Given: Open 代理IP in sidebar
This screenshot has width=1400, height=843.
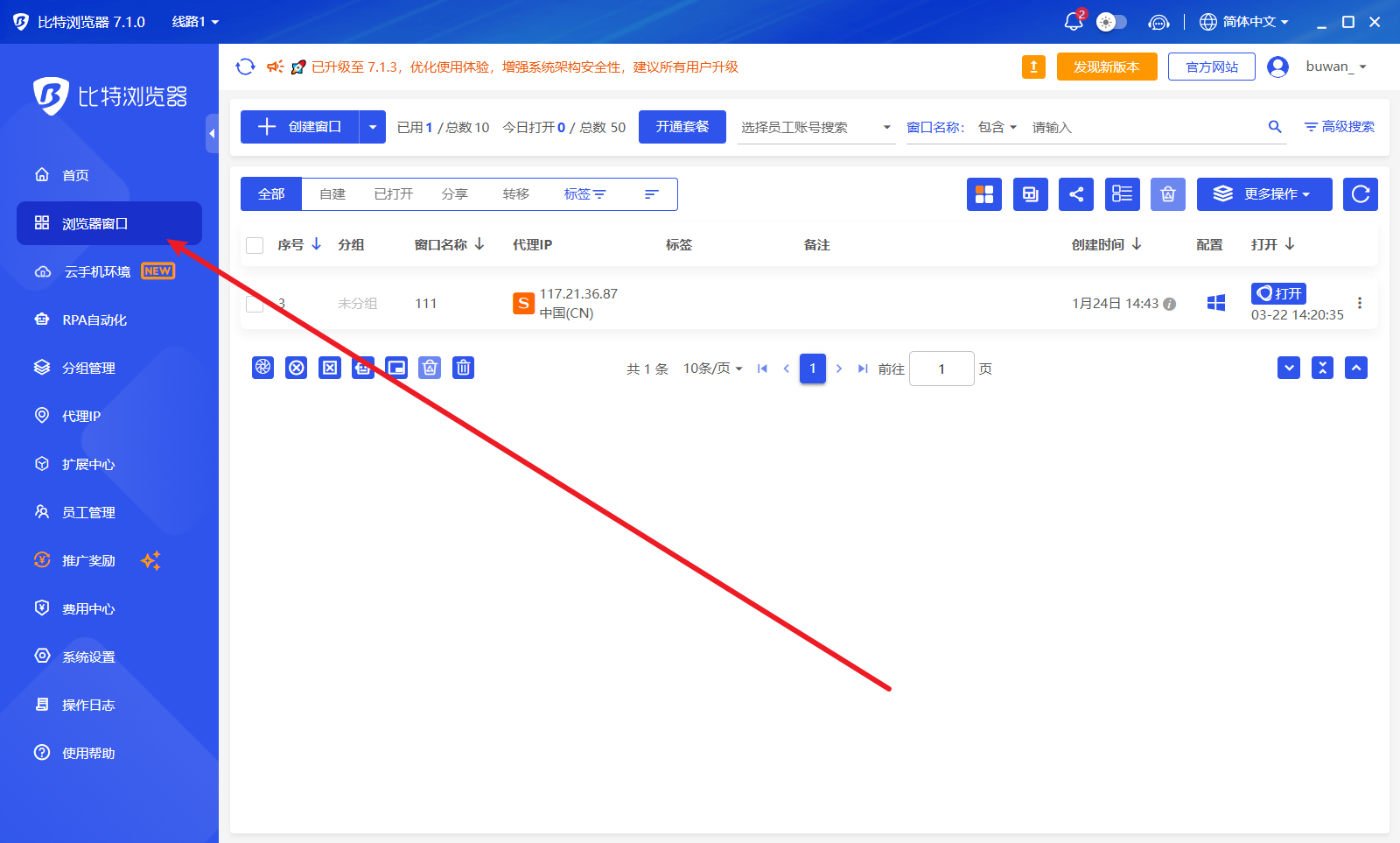Looking at the screenshot, I should point(109,416).
